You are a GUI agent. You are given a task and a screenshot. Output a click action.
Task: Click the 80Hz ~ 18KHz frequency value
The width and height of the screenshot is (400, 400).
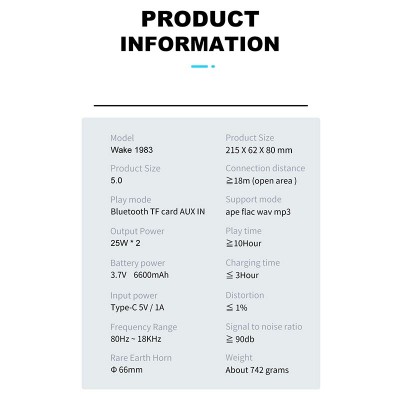[136, 339]
